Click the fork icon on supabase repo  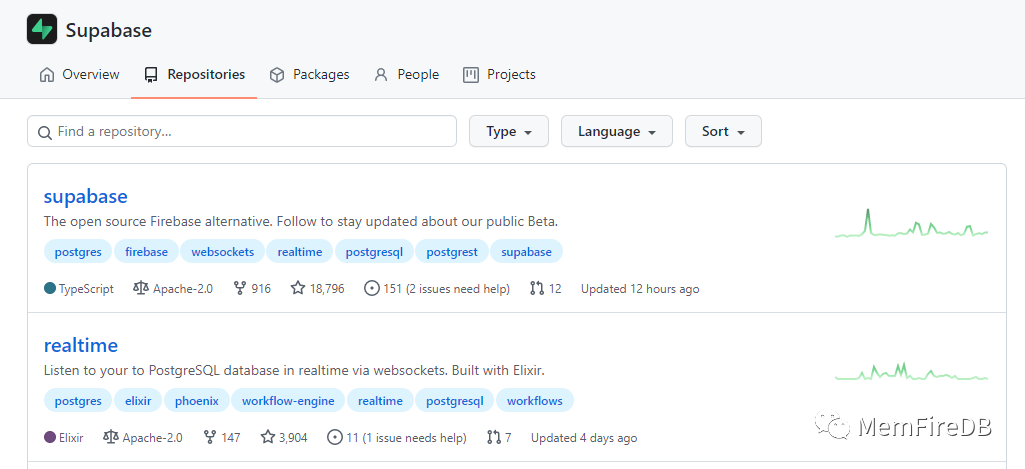(239, 289)
